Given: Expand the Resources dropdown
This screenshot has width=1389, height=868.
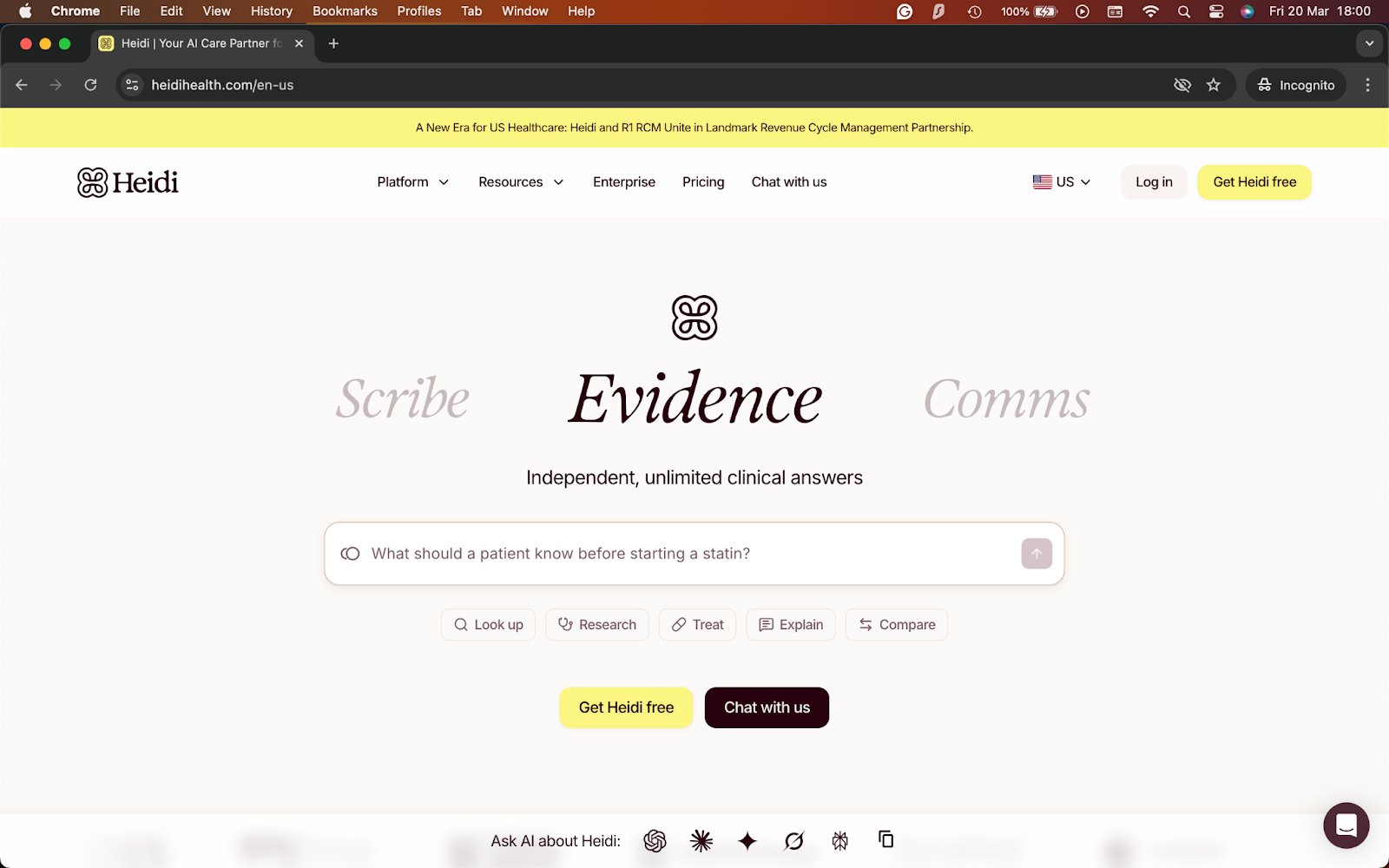Looking at the screenshot, I should pos(521,182).
